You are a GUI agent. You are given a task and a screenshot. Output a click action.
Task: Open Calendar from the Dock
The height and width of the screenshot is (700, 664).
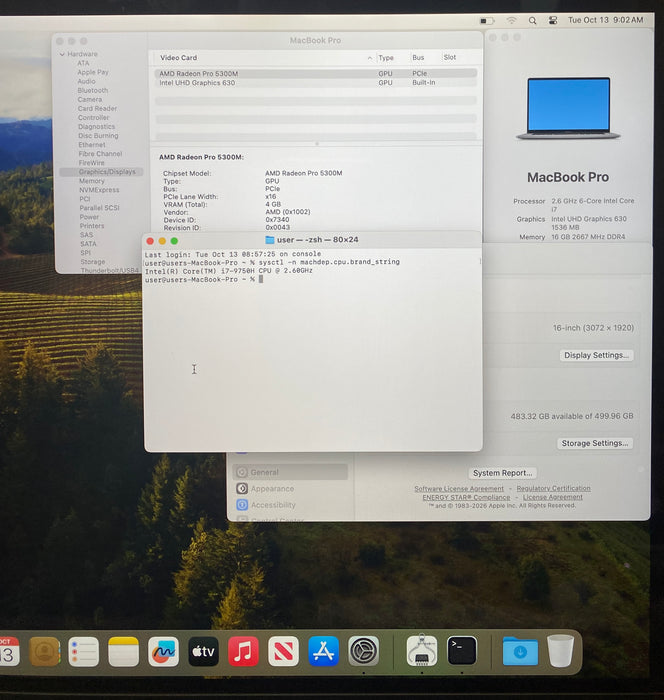[x=9, y=652]
